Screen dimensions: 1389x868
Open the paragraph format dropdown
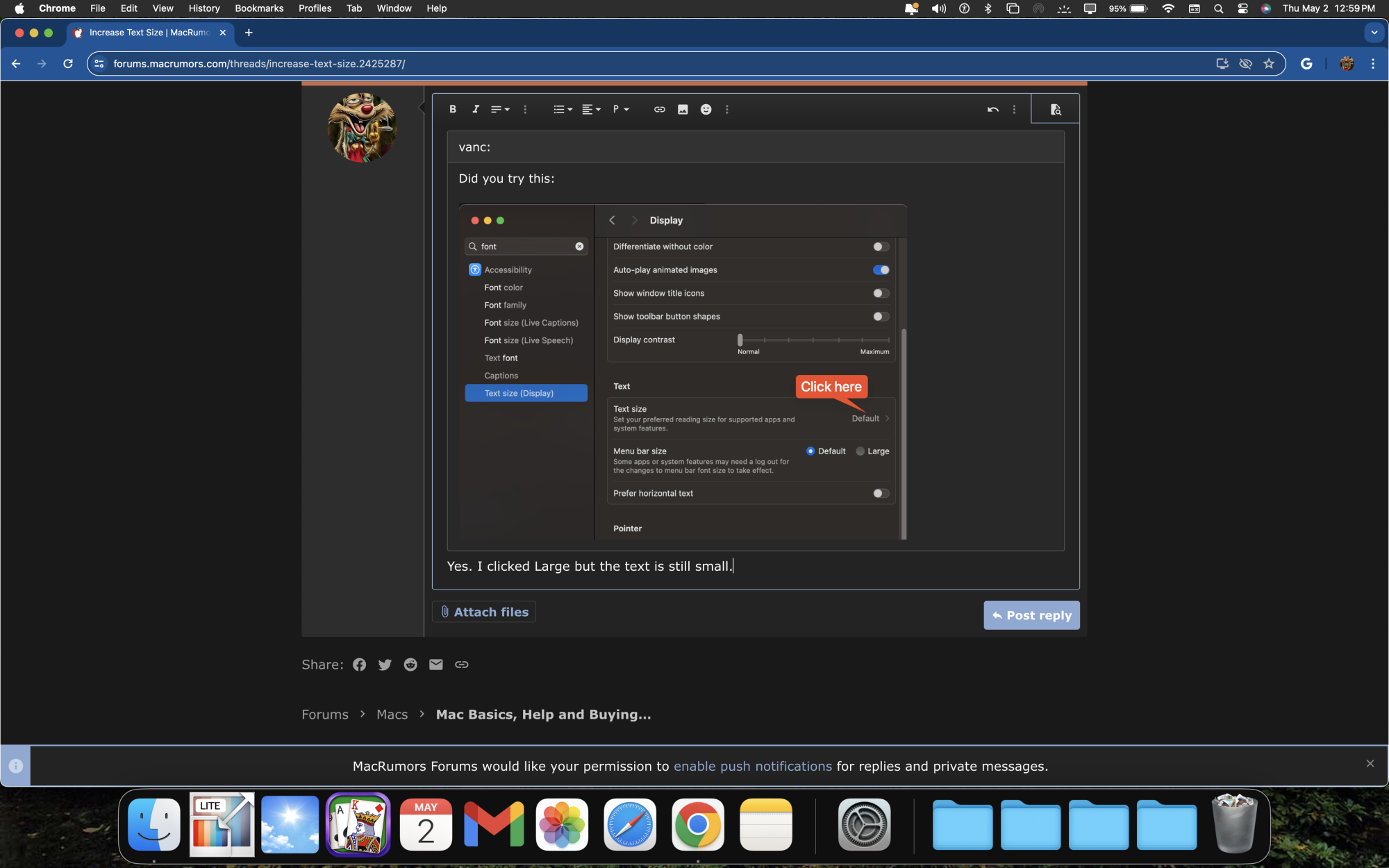click(x=621, y=109)
